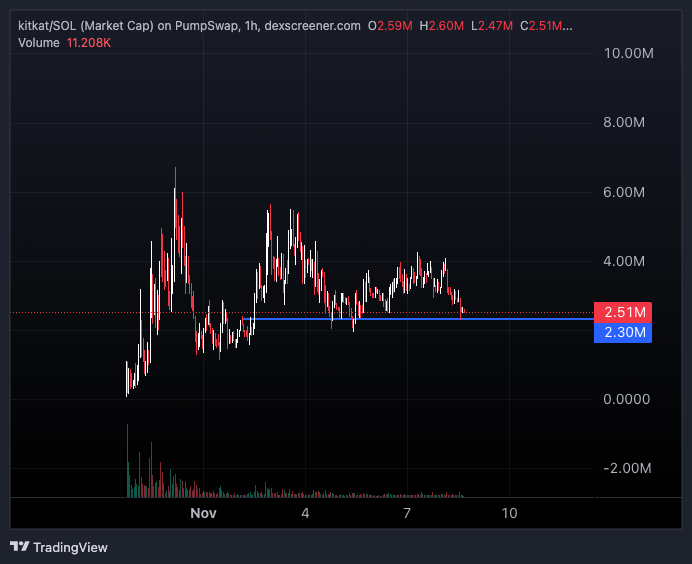Click the blue 2.30M price line label
Image resolution: width=692 pixels, height=564 pixels.
pos(623,332)
